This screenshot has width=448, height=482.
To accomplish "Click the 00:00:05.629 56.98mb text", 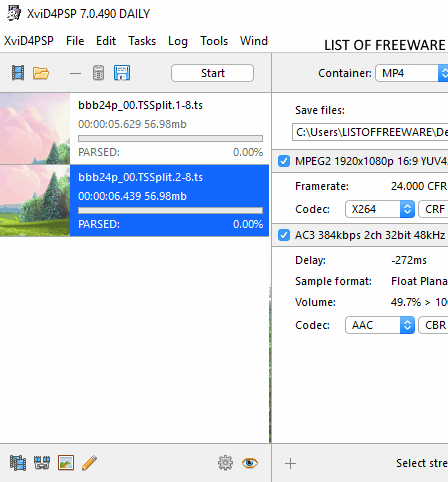I will click(x=132, y=124).
